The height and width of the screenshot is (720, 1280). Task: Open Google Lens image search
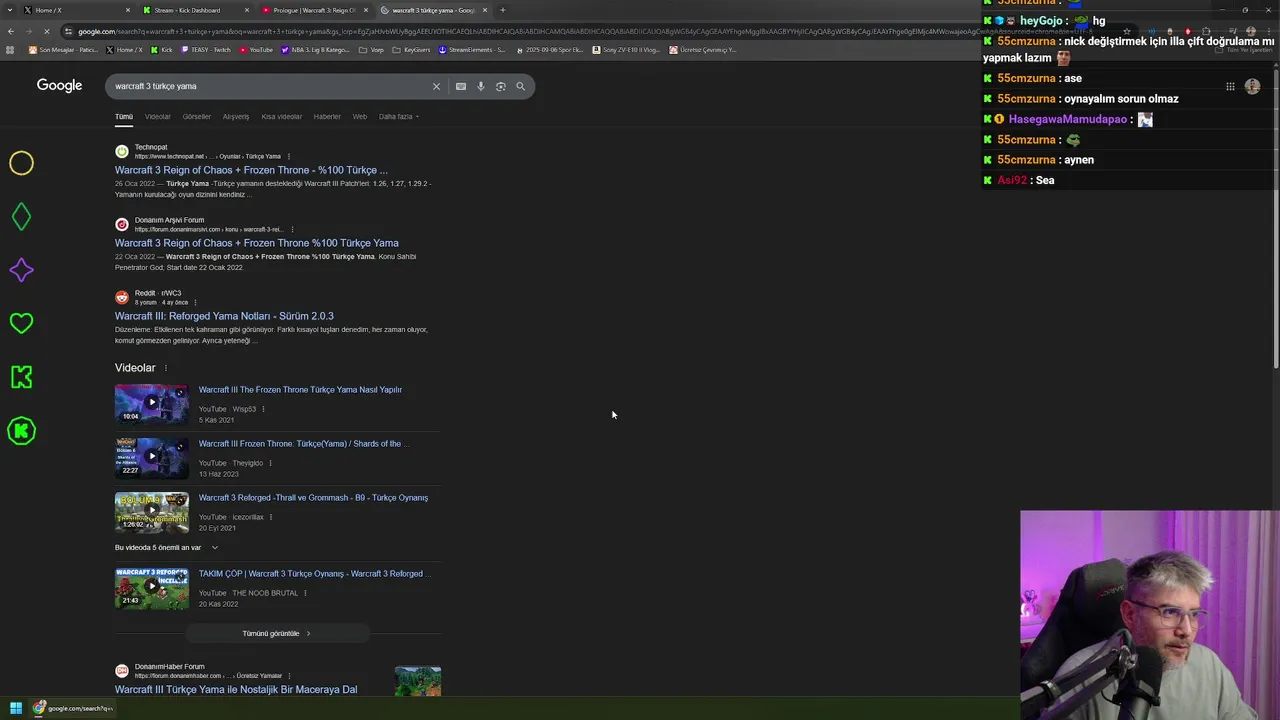501,86
